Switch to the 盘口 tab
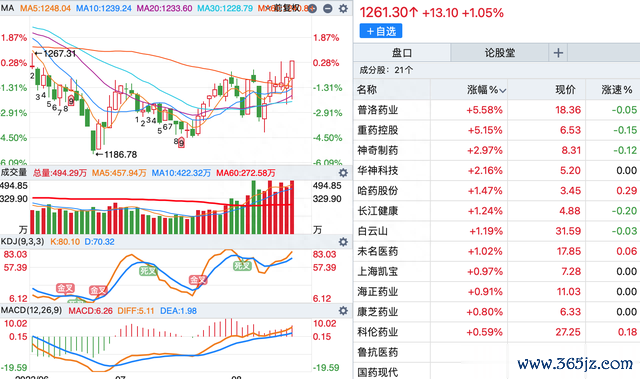Screen dimensions: 640x379 pyautogui.click(x=402, y=53)
